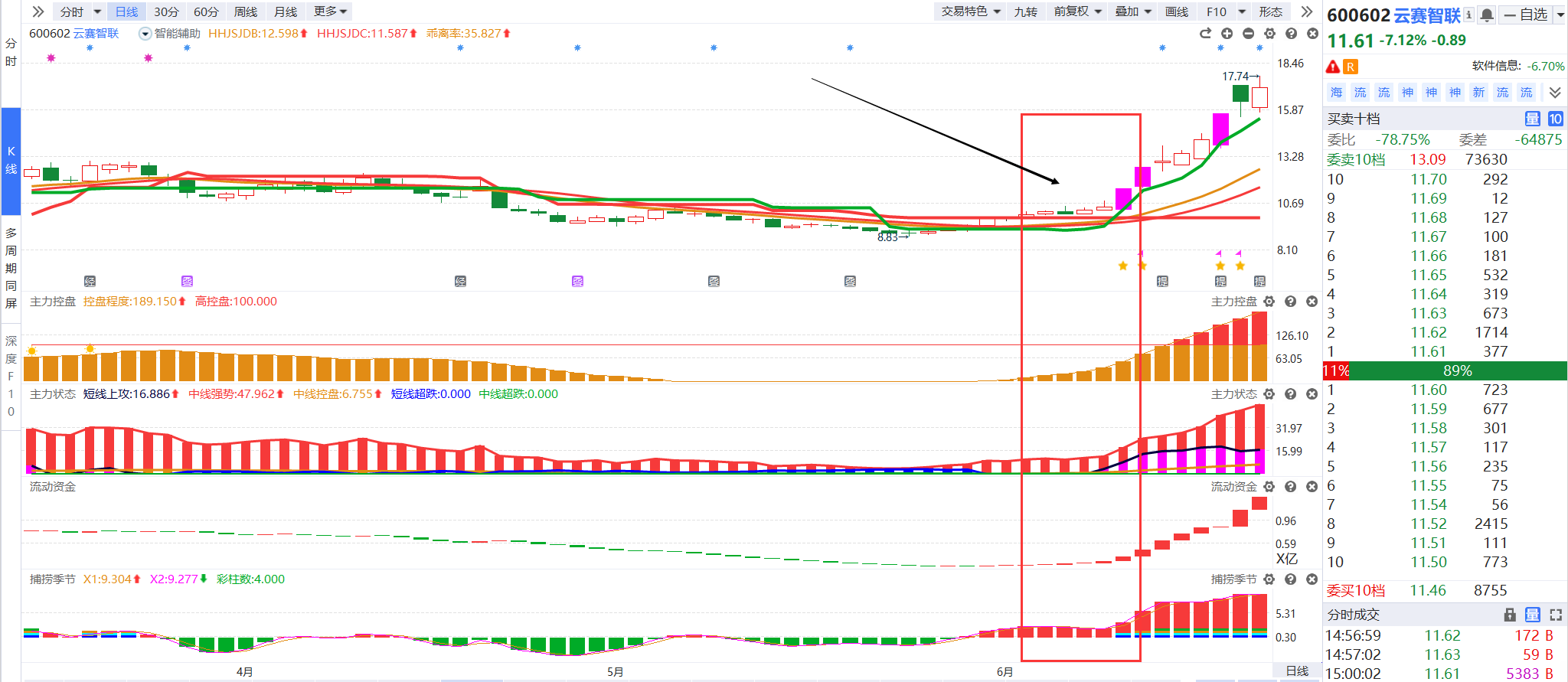
Task: Click double-arrow icon right of 形态 button
Action: tap(1307, 11)
